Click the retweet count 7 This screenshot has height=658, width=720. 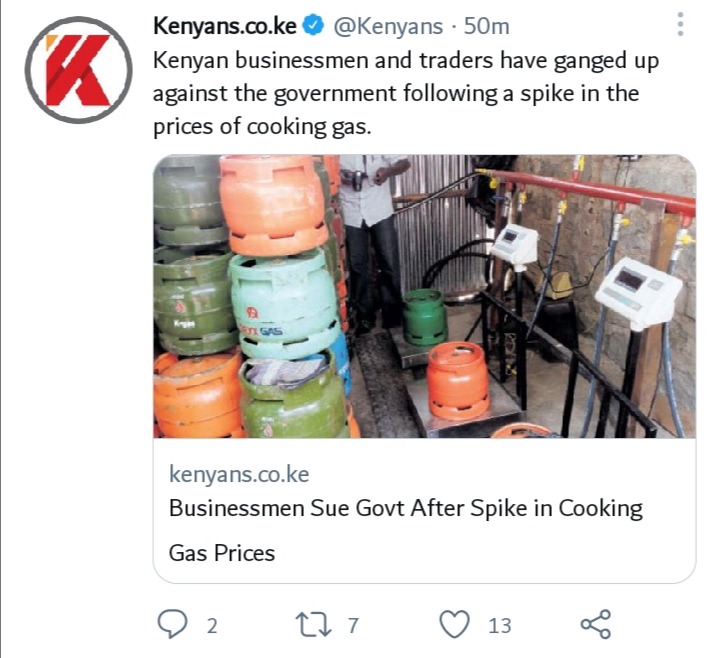coord(353,626)
